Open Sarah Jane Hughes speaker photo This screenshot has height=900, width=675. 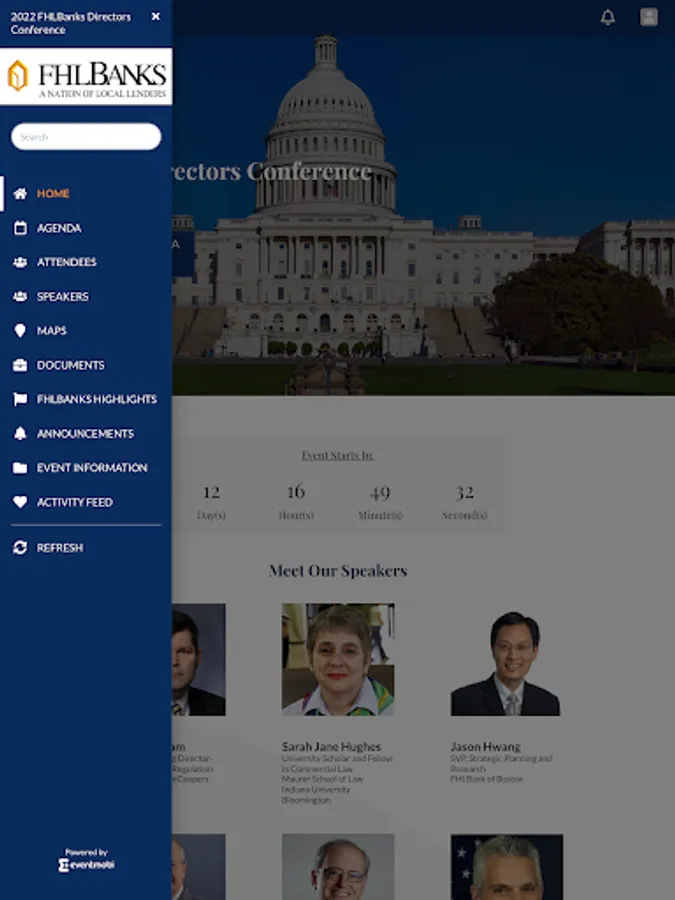click(338, 659)
